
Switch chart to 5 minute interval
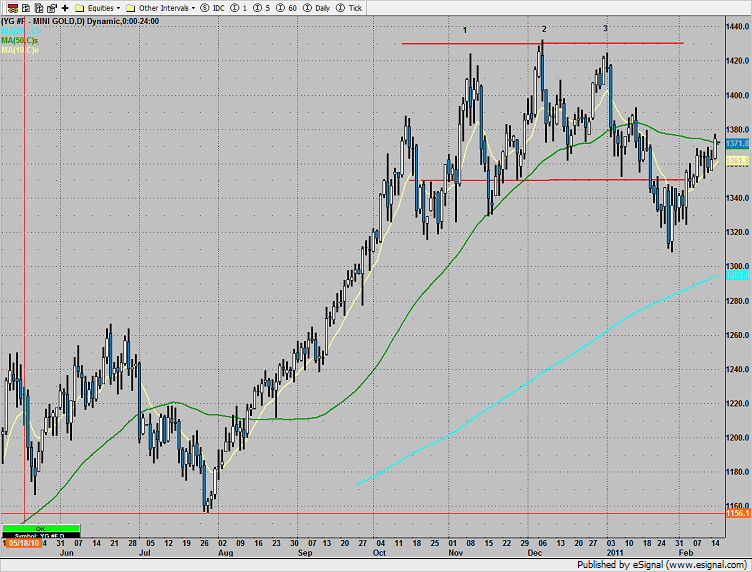click(261, 8)
